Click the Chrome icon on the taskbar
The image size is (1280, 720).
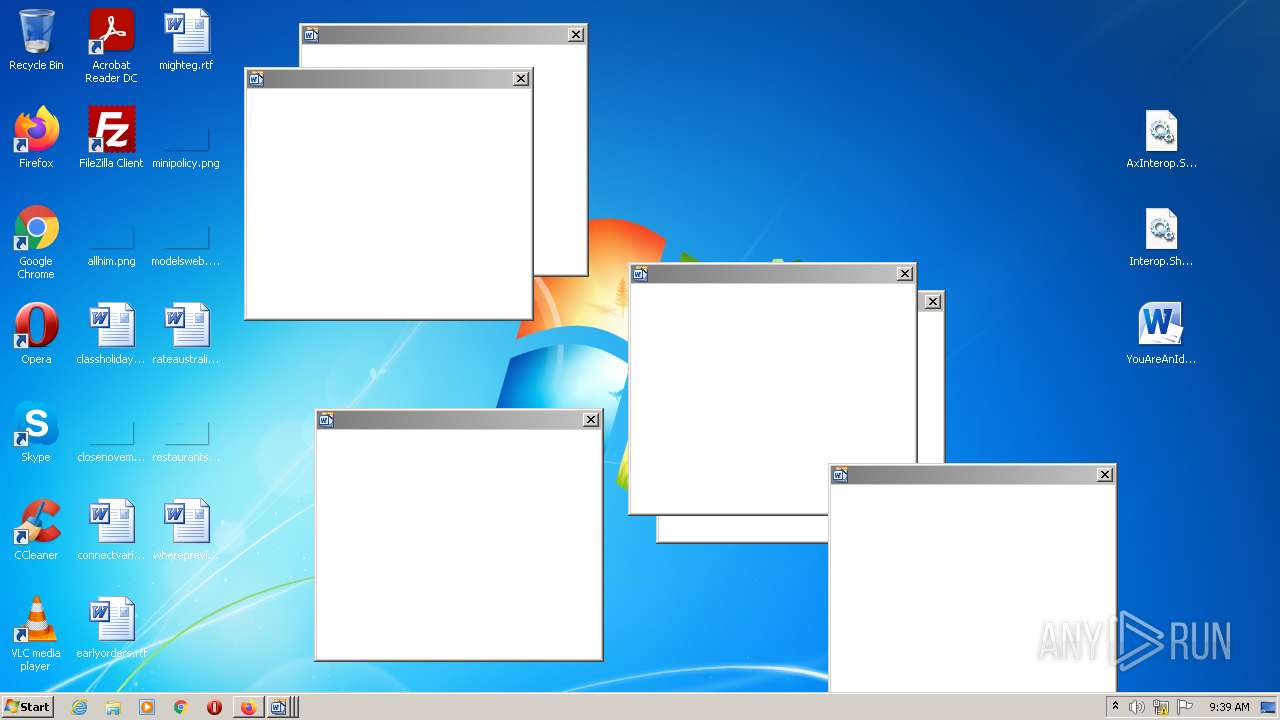coord(181,707)
